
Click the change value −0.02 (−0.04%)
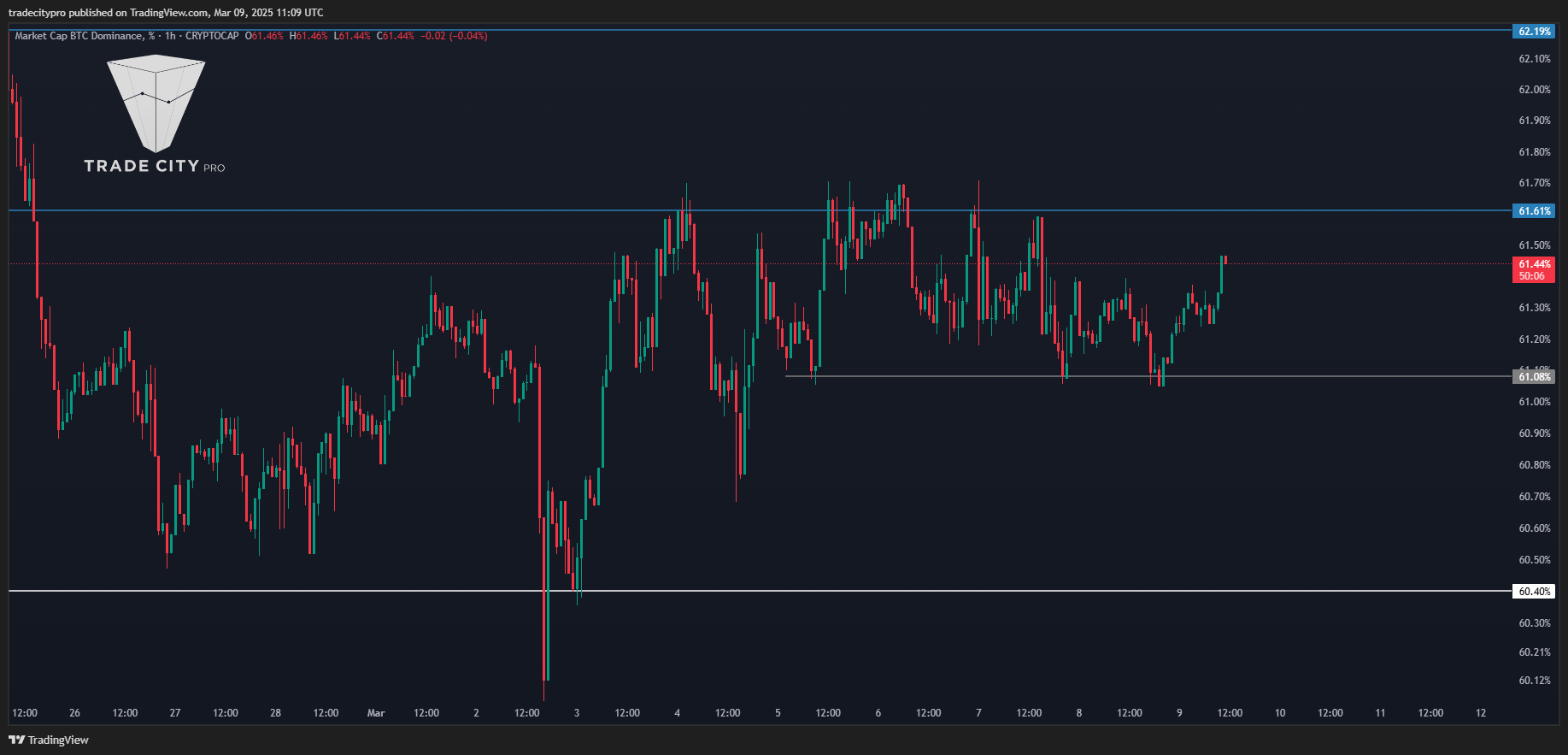click(x=454, y=36)
